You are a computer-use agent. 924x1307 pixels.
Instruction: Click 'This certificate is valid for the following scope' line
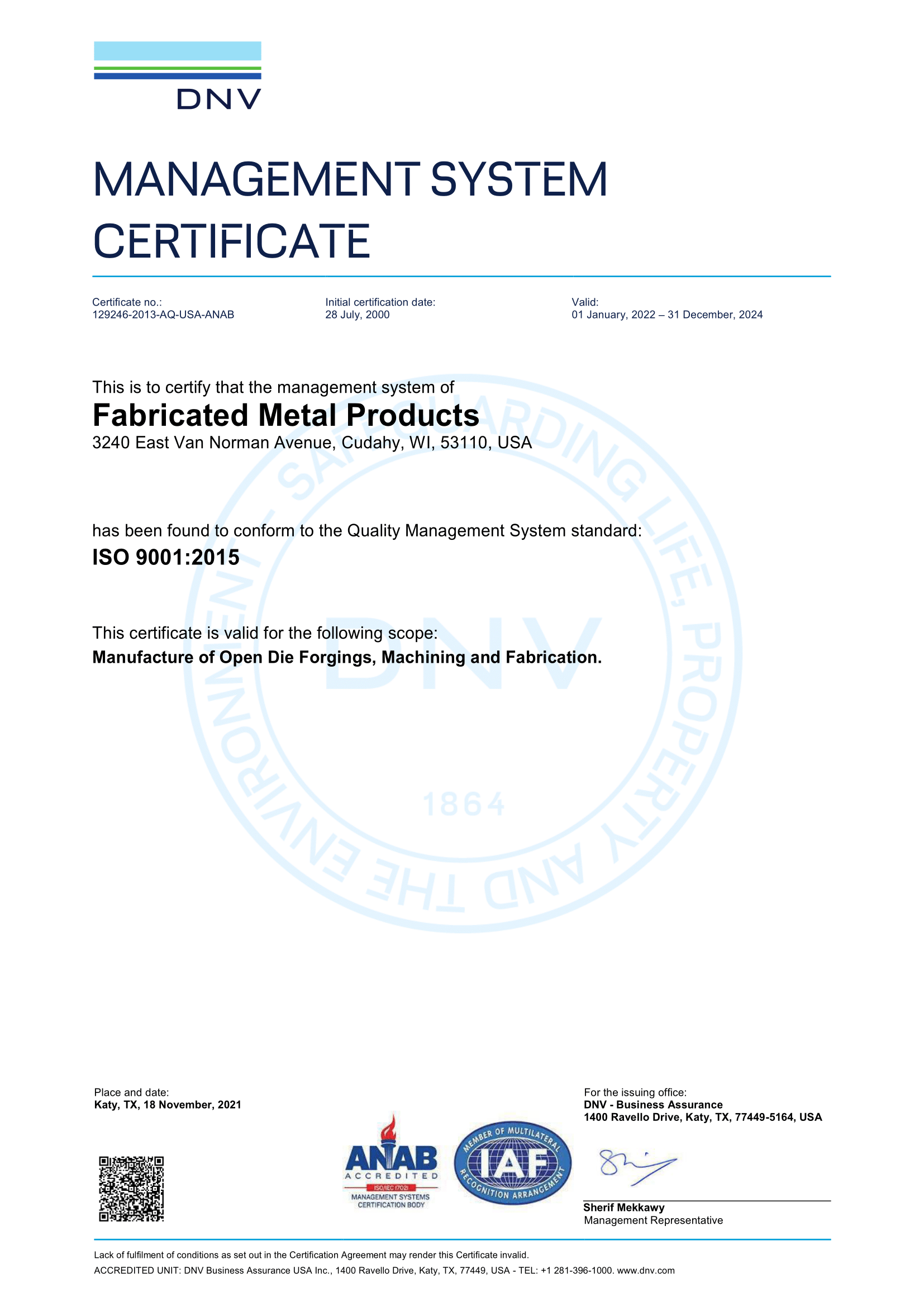pos(265,633)
